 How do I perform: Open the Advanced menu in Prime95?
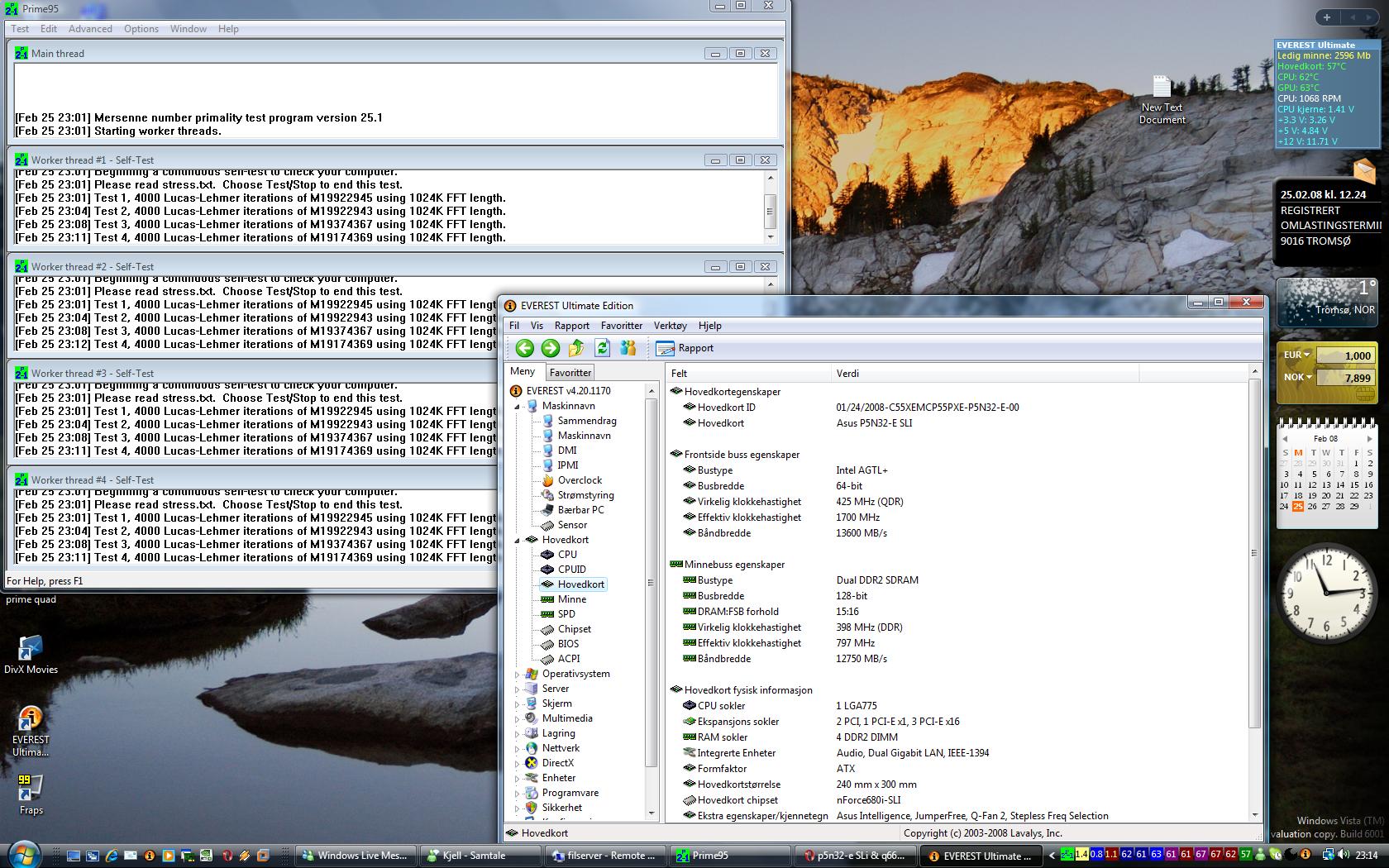coord(90,29)
